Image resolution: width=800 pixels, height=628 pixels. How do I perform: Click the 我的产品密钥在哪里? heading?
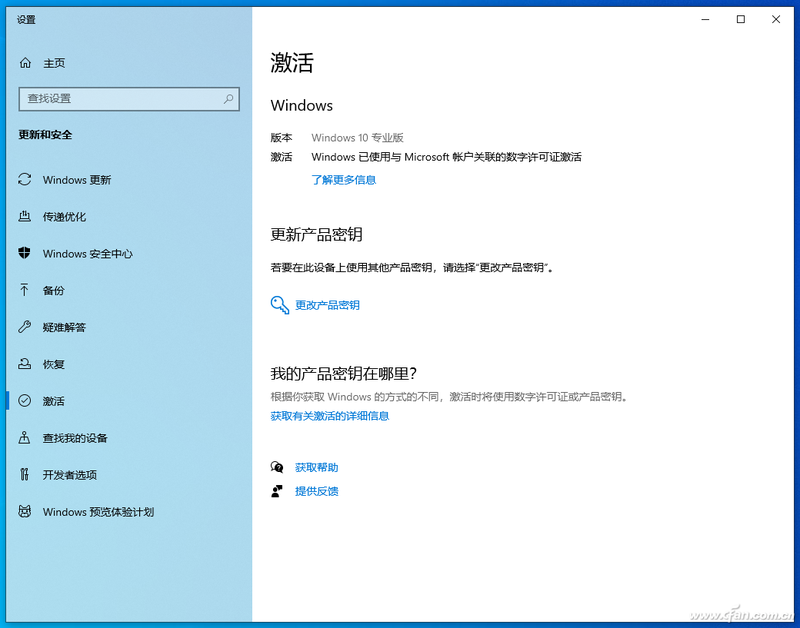click(344, 374)
